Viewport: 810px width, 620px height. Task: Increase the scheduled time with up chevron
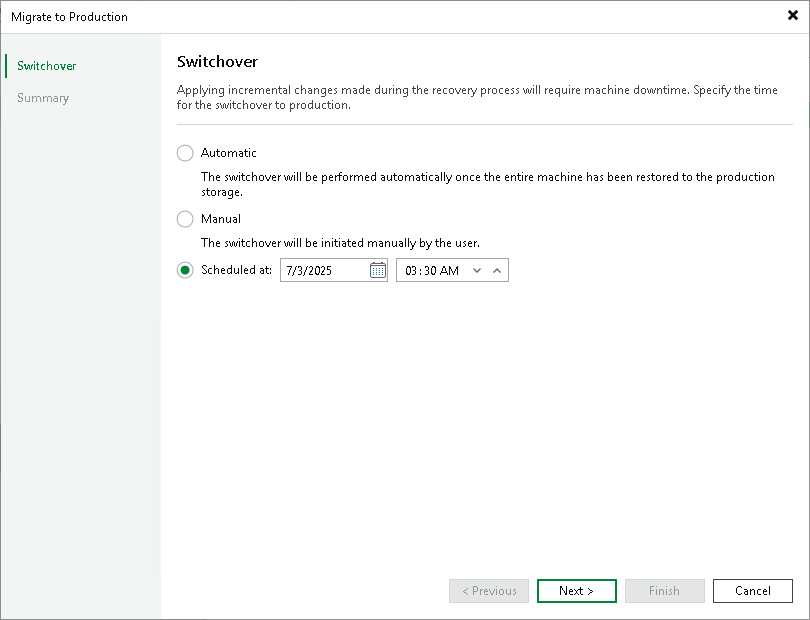coord(497,270)
